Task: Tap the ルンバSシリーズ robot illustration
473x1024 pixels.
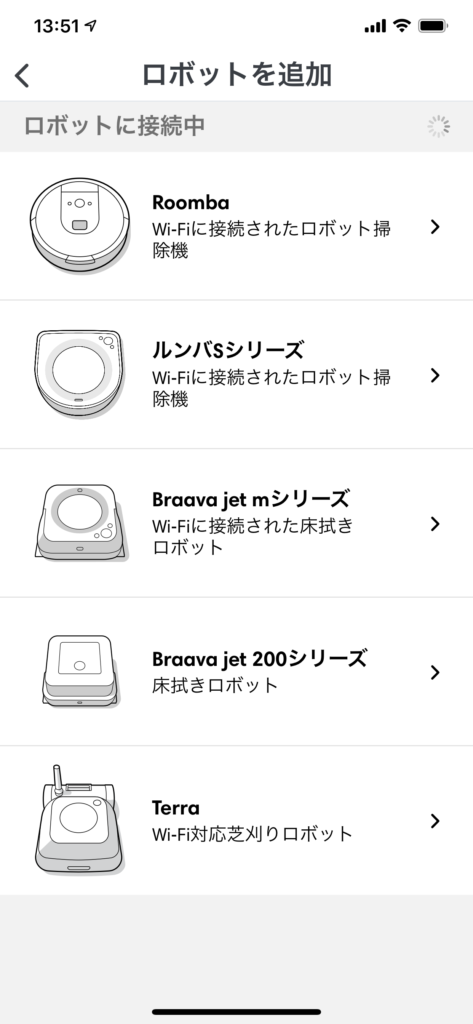Action: point(80,374)
